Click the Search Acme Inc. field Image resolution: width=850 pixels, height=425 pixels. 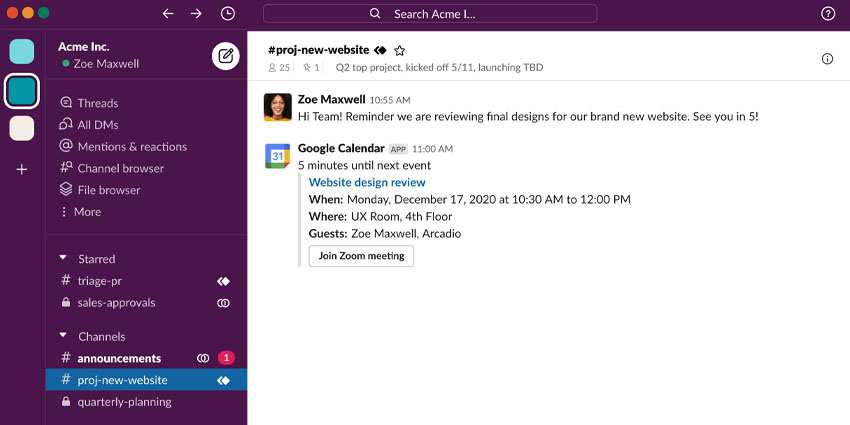coord(430,14)
